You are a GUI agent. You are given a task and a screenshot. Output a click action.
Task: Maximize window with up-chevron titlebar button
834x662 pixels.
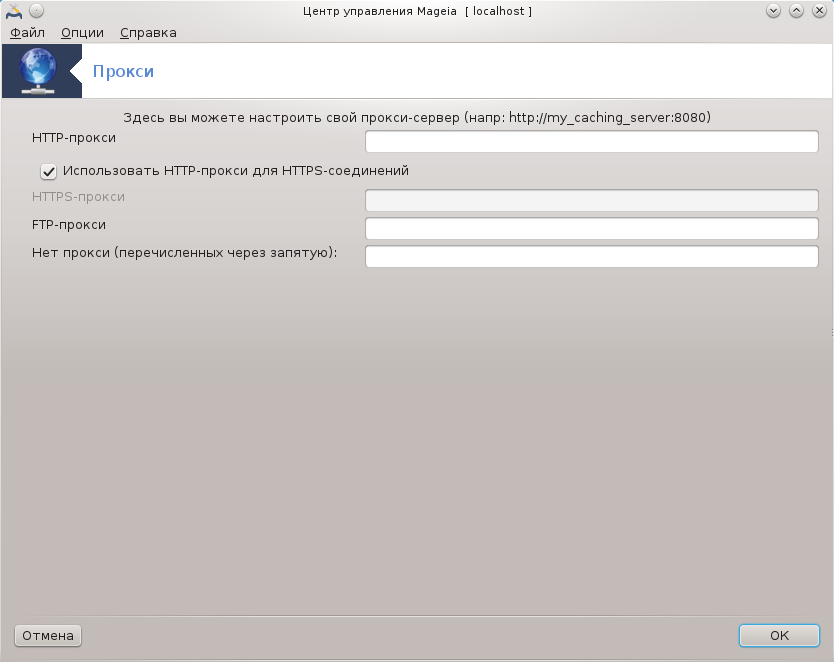click(x=796, y=11)
